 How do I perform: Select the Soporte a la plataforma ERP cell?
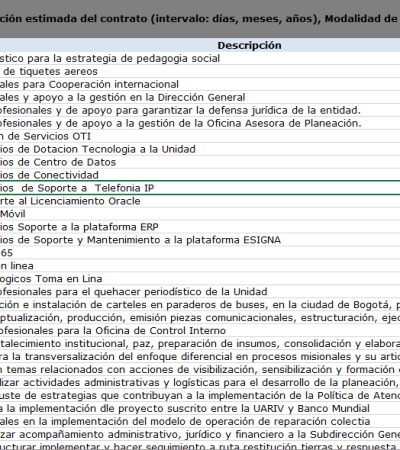coord(200,227)
